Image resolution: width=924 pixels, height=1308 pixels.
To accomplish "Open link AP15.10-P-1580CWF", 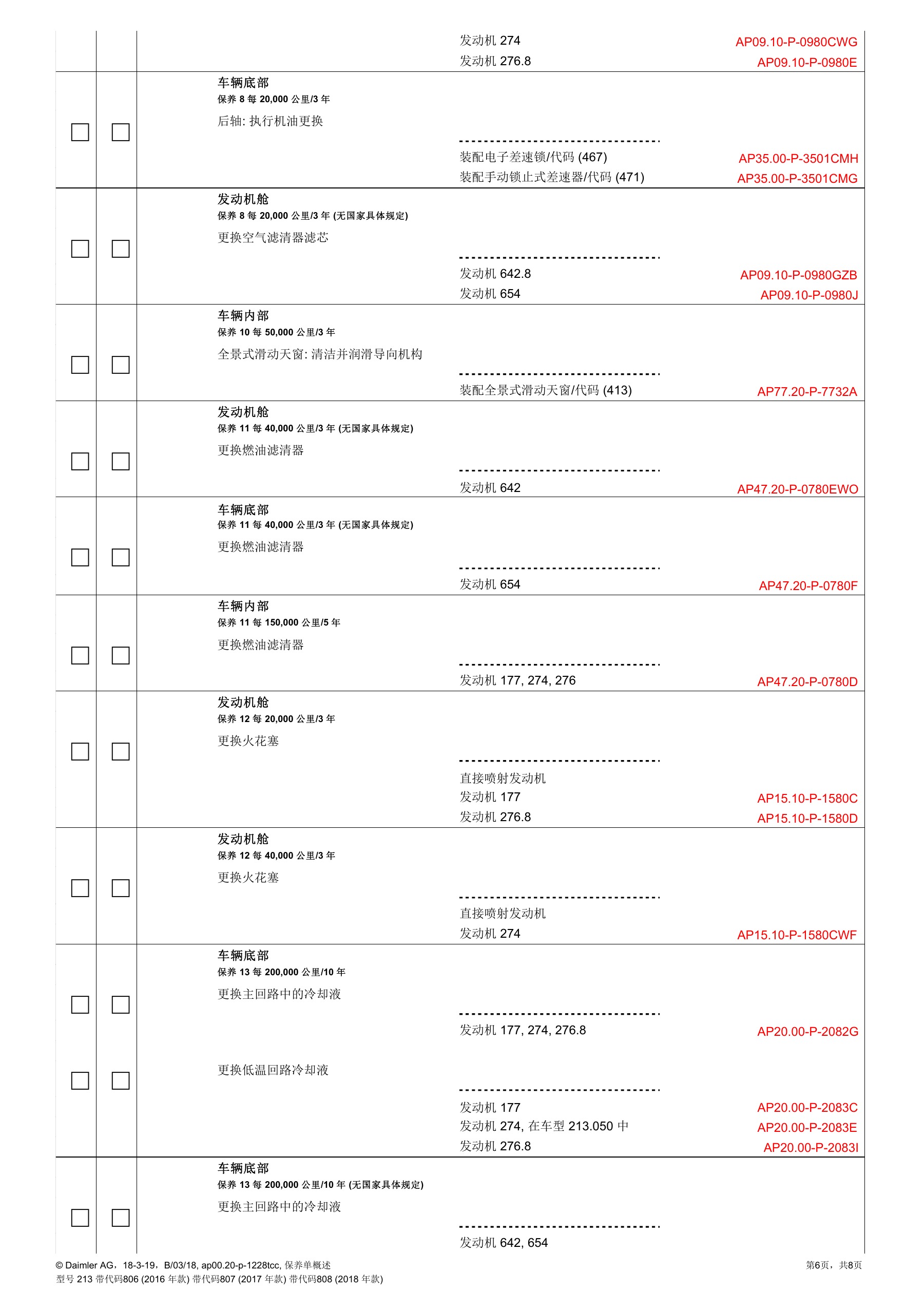I will [797, 935].
